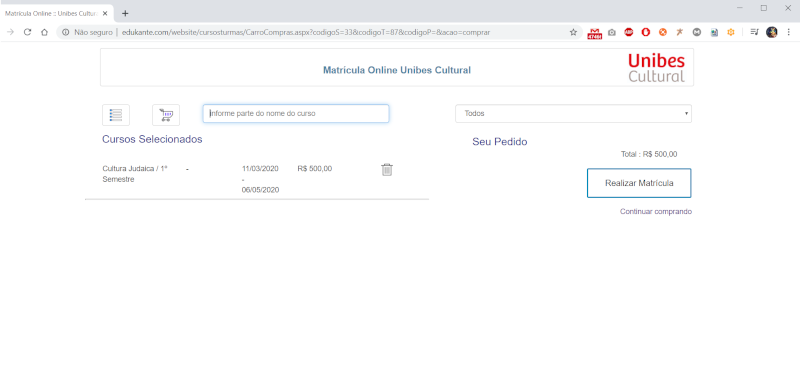Image resolution: width=800 pixels, height=373 pixels.
Task: Click the Unibes Cultural logo
Action: pyautogui.click(x=657, y=68)
